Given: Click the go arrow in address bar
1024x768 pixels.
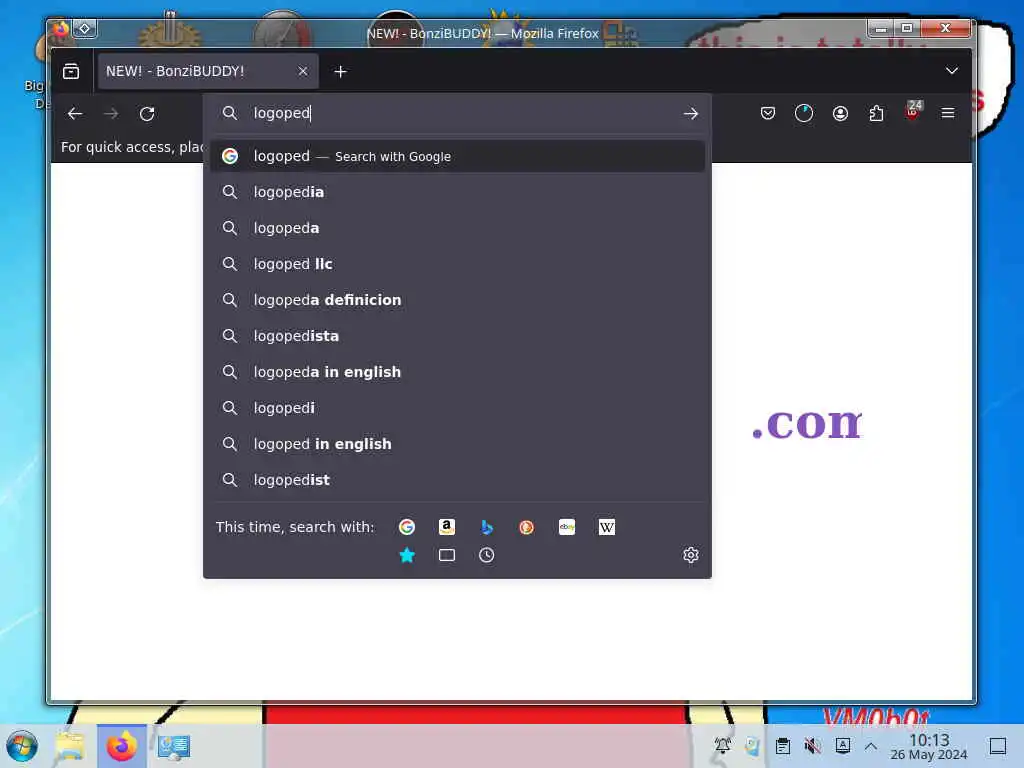Looking at the screenshot, I should point(690,114).
